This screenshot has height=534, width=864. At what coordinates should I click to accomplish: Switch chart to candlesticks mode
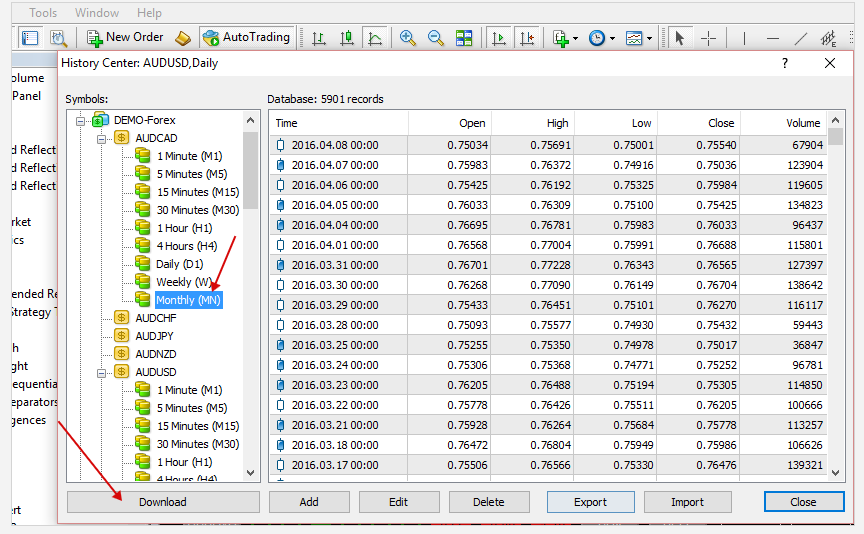(347, 38)
